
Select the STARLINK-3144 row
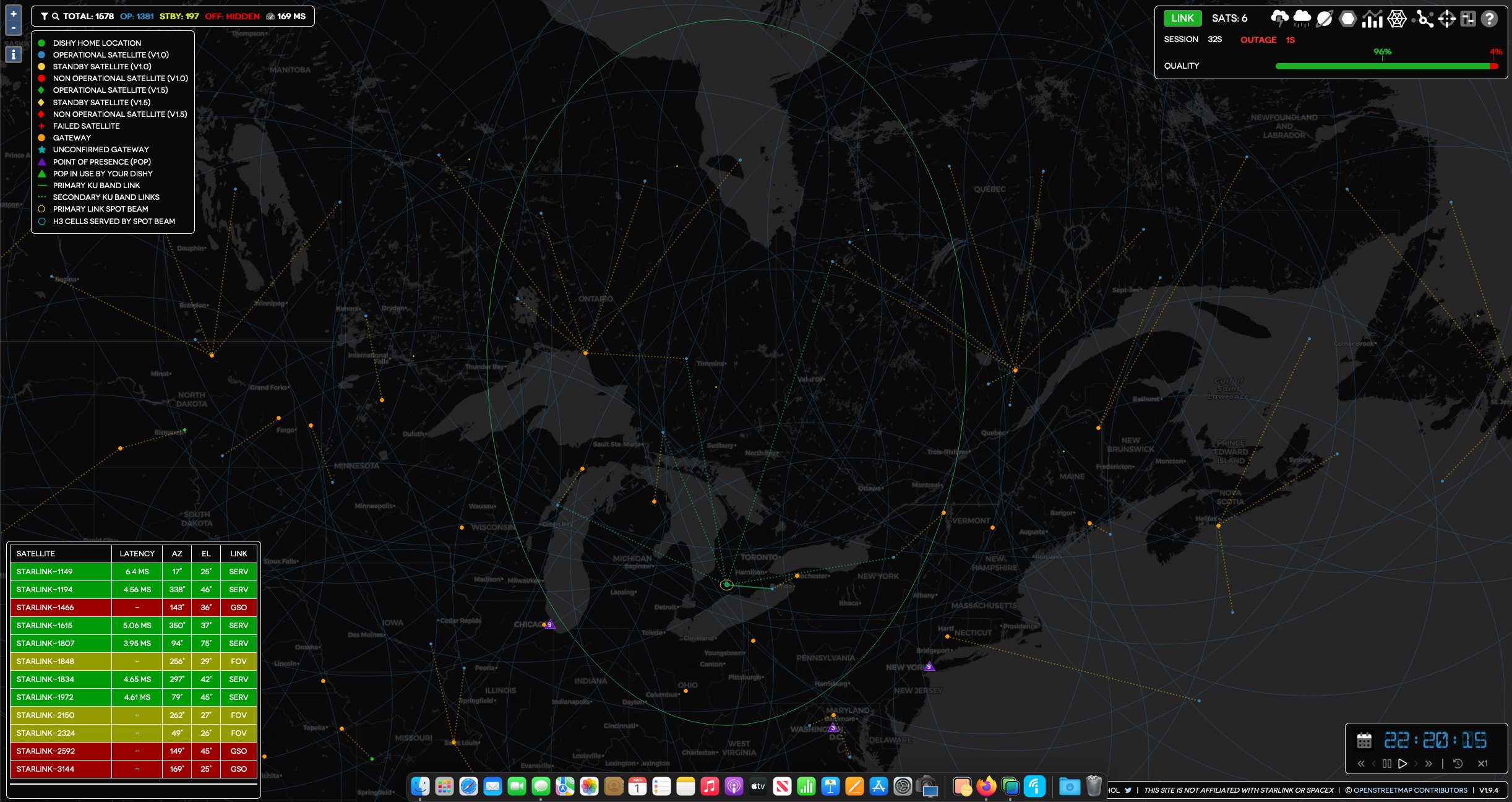point(134,769)
